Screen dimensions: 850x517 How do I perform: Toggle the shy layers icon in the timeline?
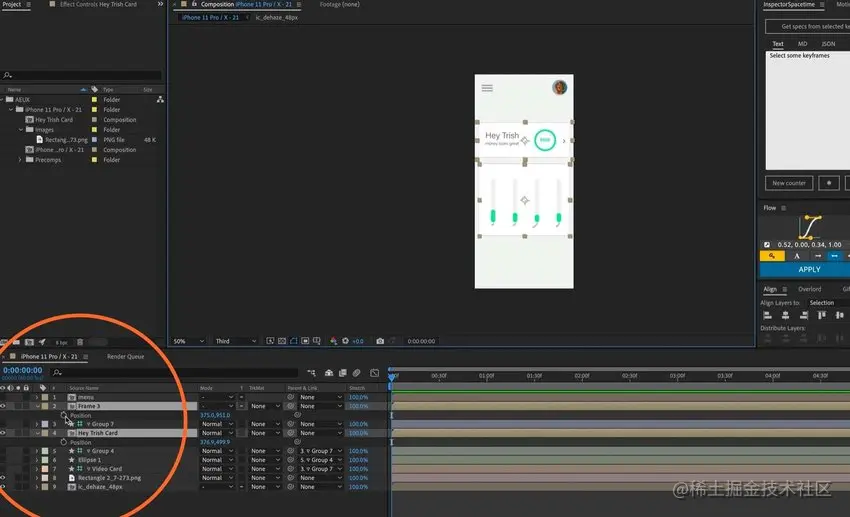tap(329, 373)
